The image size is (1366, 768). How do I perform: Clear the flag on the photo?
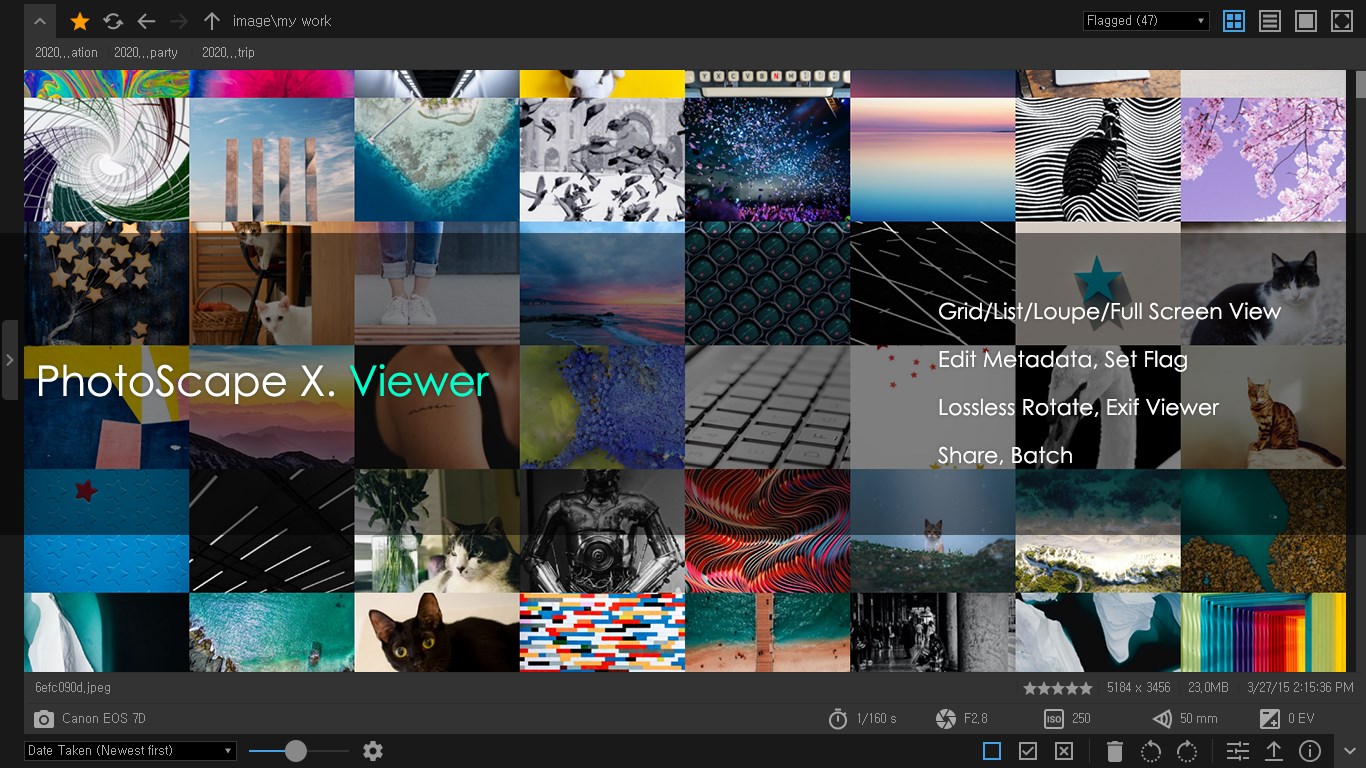click(x=990, y=750)
